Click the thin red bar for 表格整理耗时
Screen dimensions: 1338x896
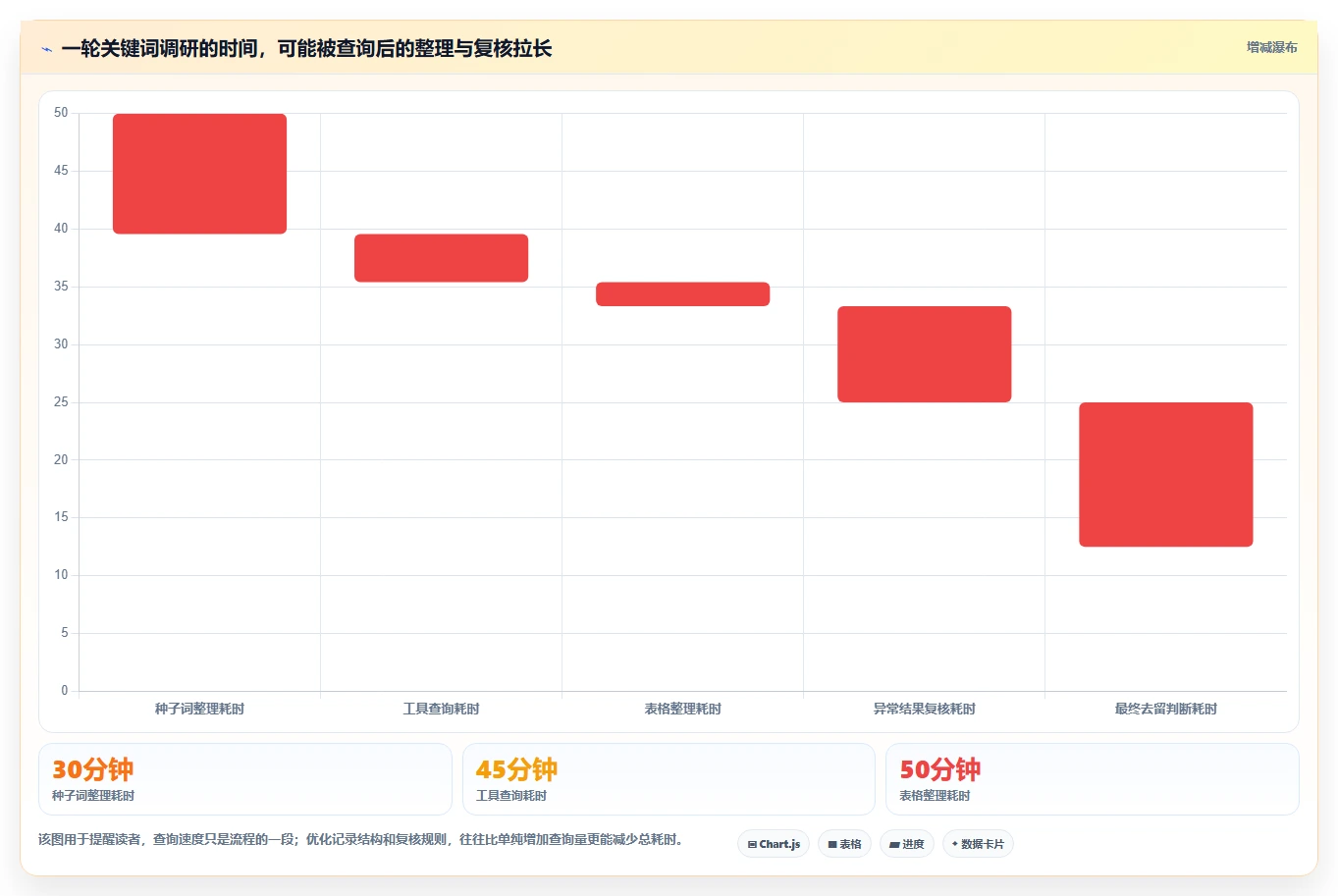click(682, 294)
